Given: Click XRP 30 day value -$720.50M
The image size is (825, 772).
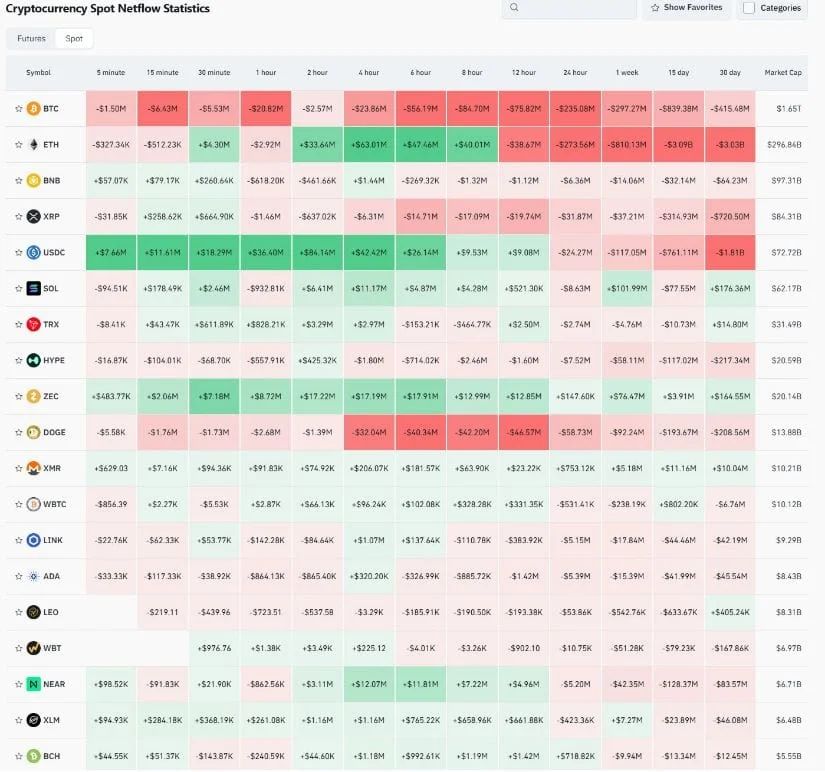Looking at the screenshot, I should (730, 216).
